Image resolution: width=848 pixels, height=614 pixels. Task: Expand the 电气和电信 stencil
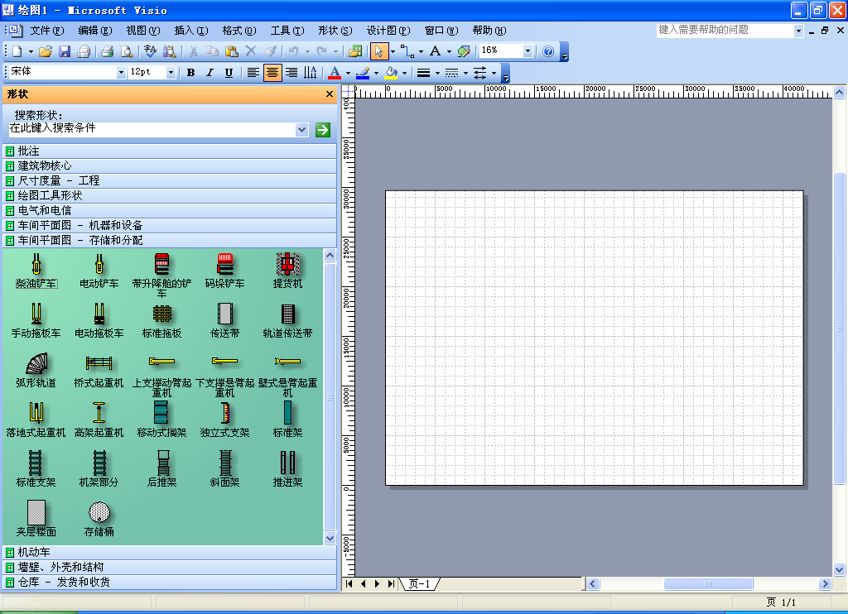[x=170, y=210]
